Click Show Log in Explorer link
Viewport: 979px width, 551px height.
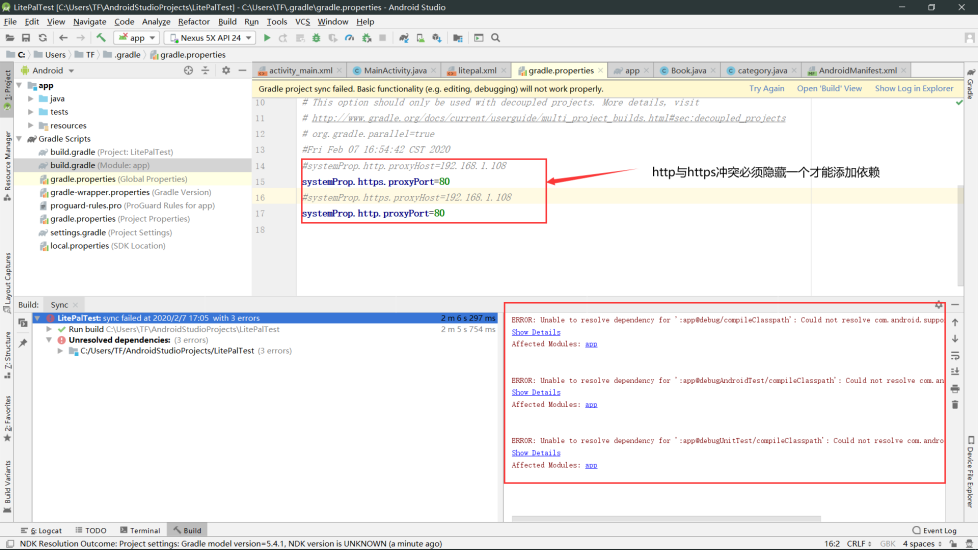point(913,89)
